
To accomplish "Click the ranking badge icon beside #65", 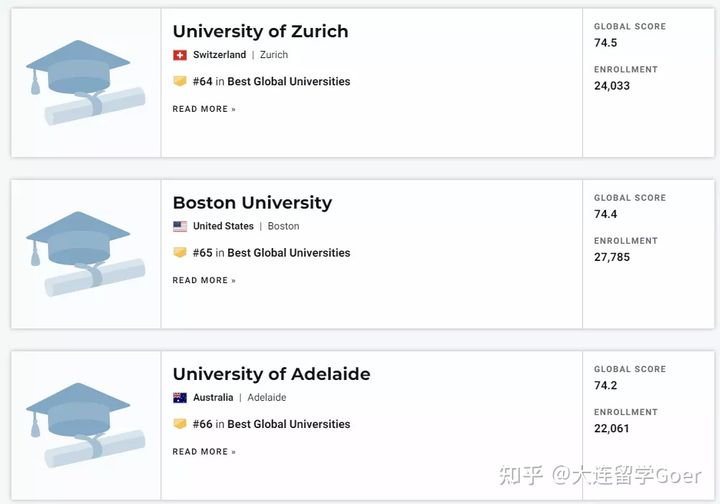I will tap(180, 252).
